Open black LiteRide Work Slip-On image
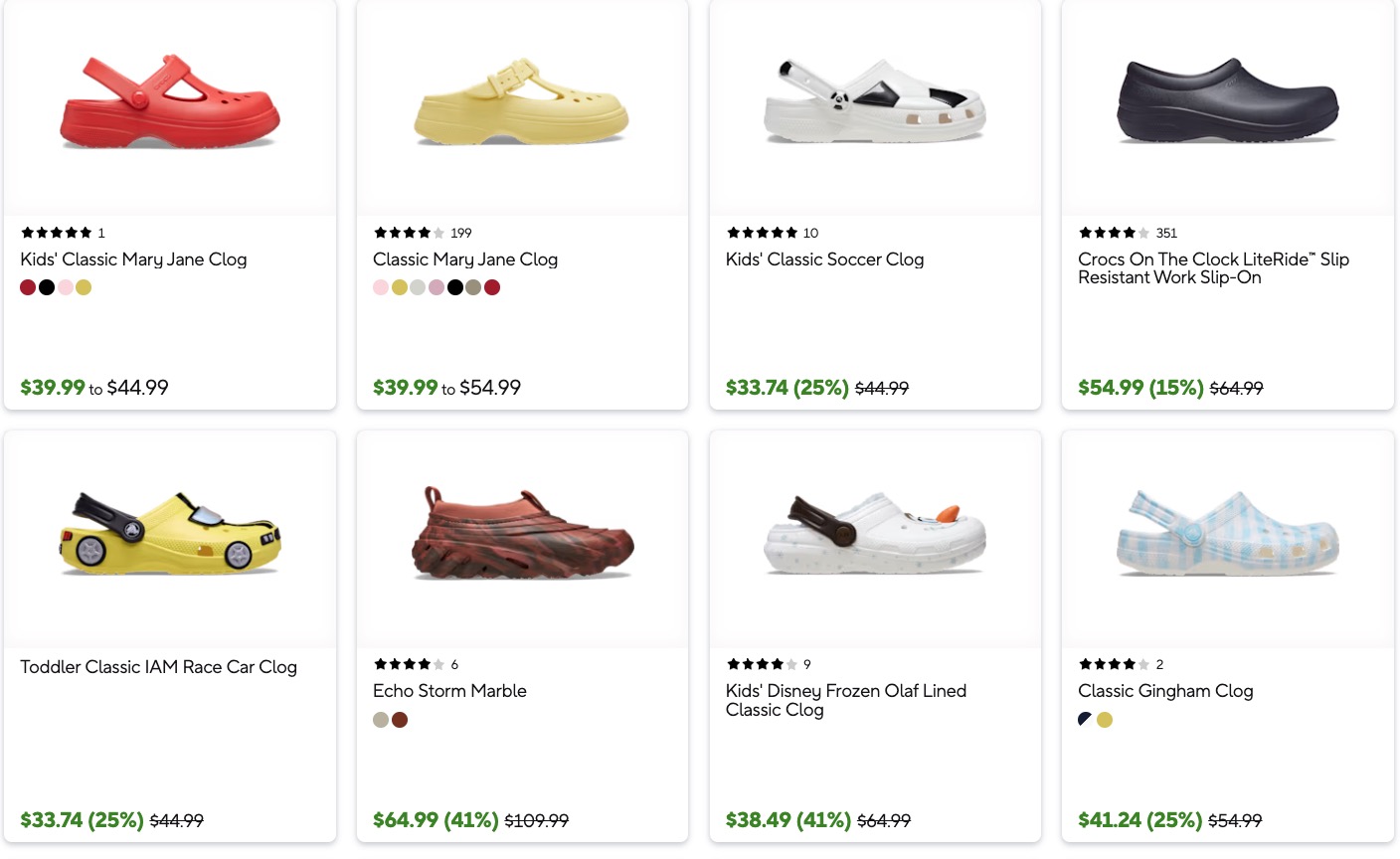 click(1227, 102)
